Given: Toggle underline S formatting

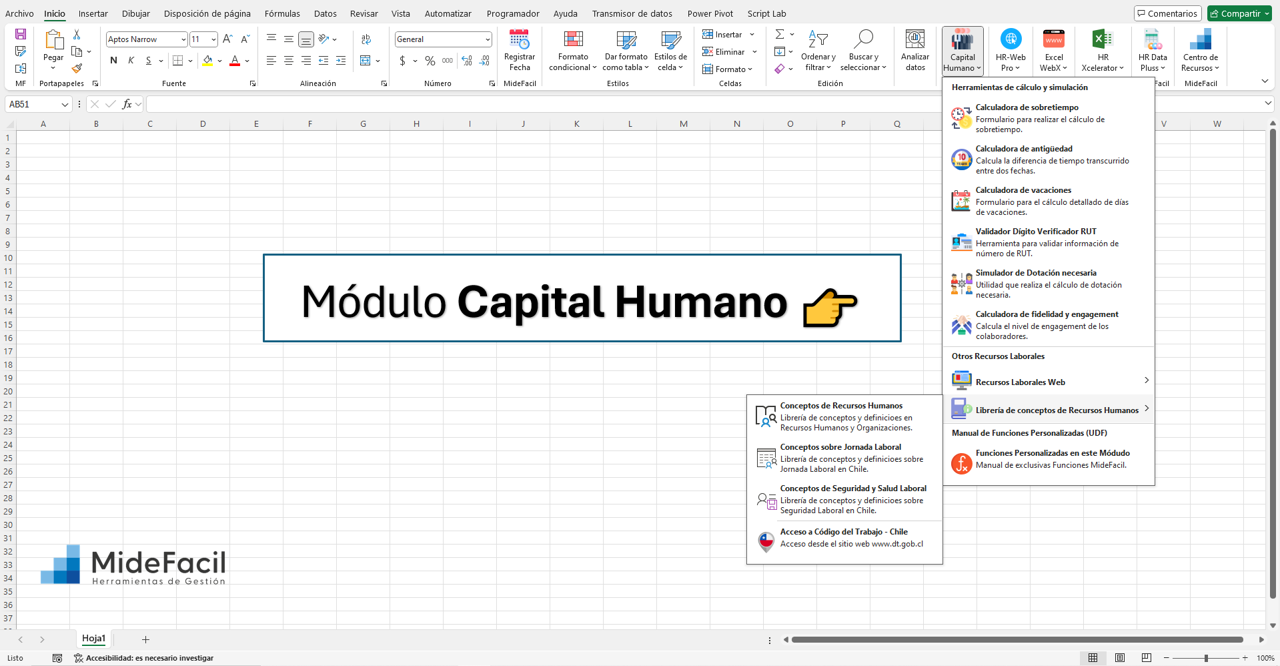Looking at the screenshot, I should coord(148,61).
